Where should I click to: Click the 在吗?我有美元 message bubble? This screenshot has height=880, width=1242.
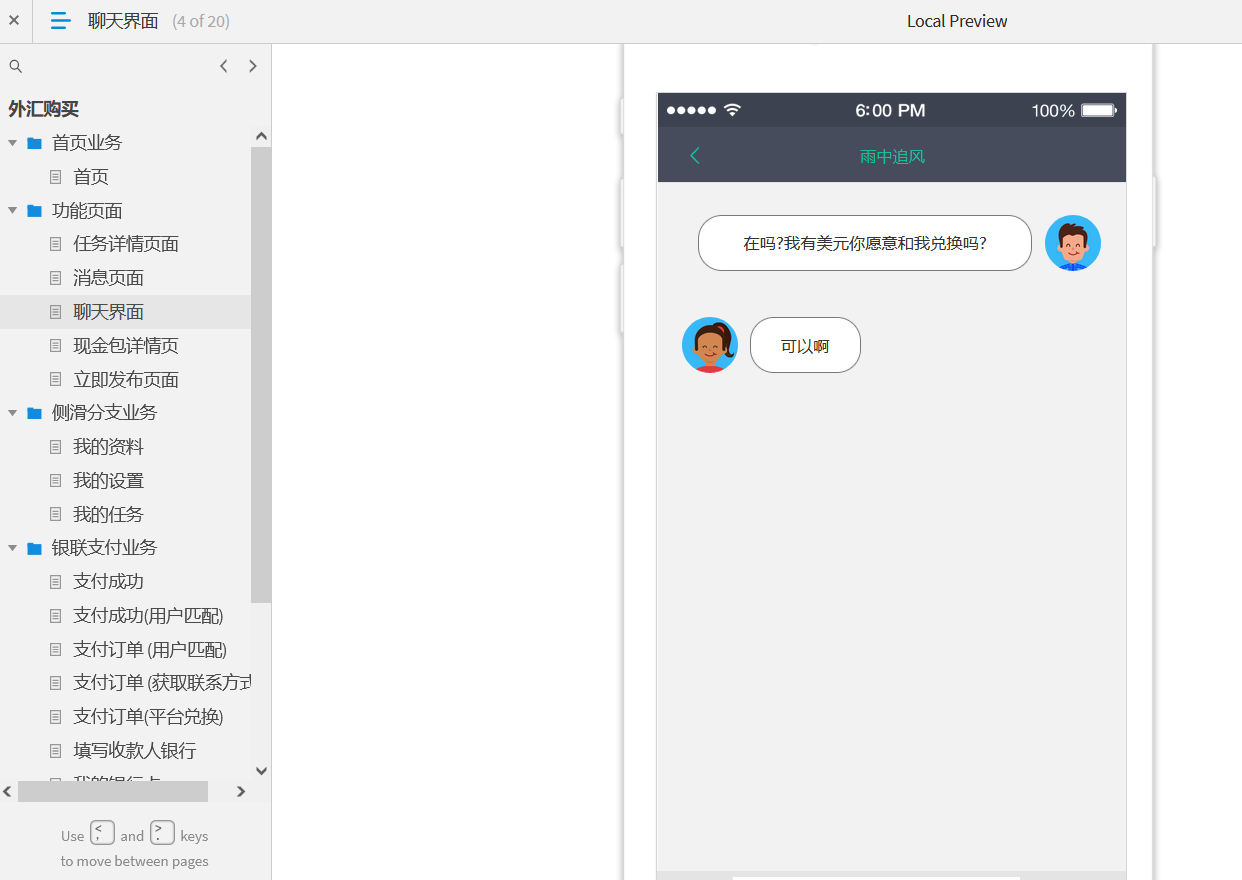click(865, 243)
